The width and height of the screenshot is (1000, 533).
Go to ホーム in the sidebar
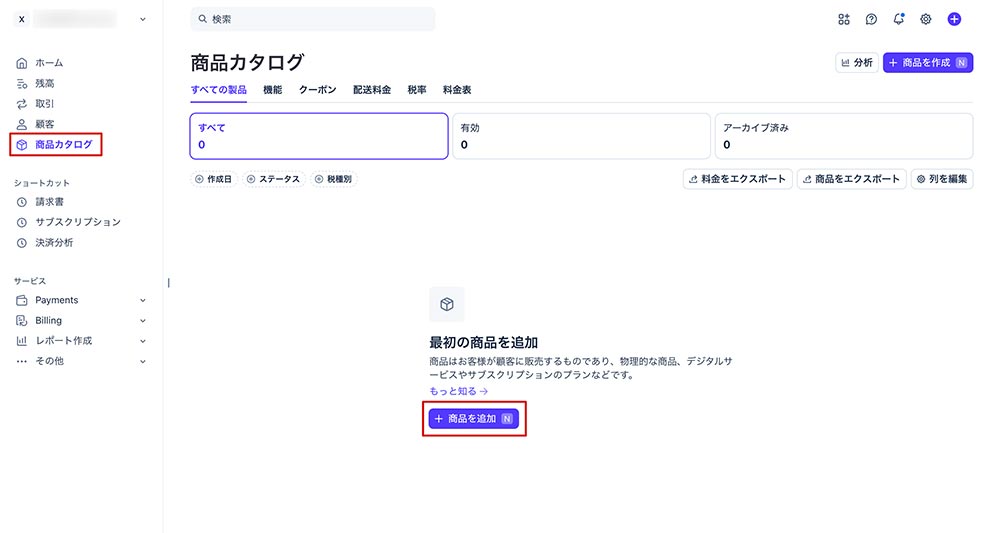click(x=48, y=63)
